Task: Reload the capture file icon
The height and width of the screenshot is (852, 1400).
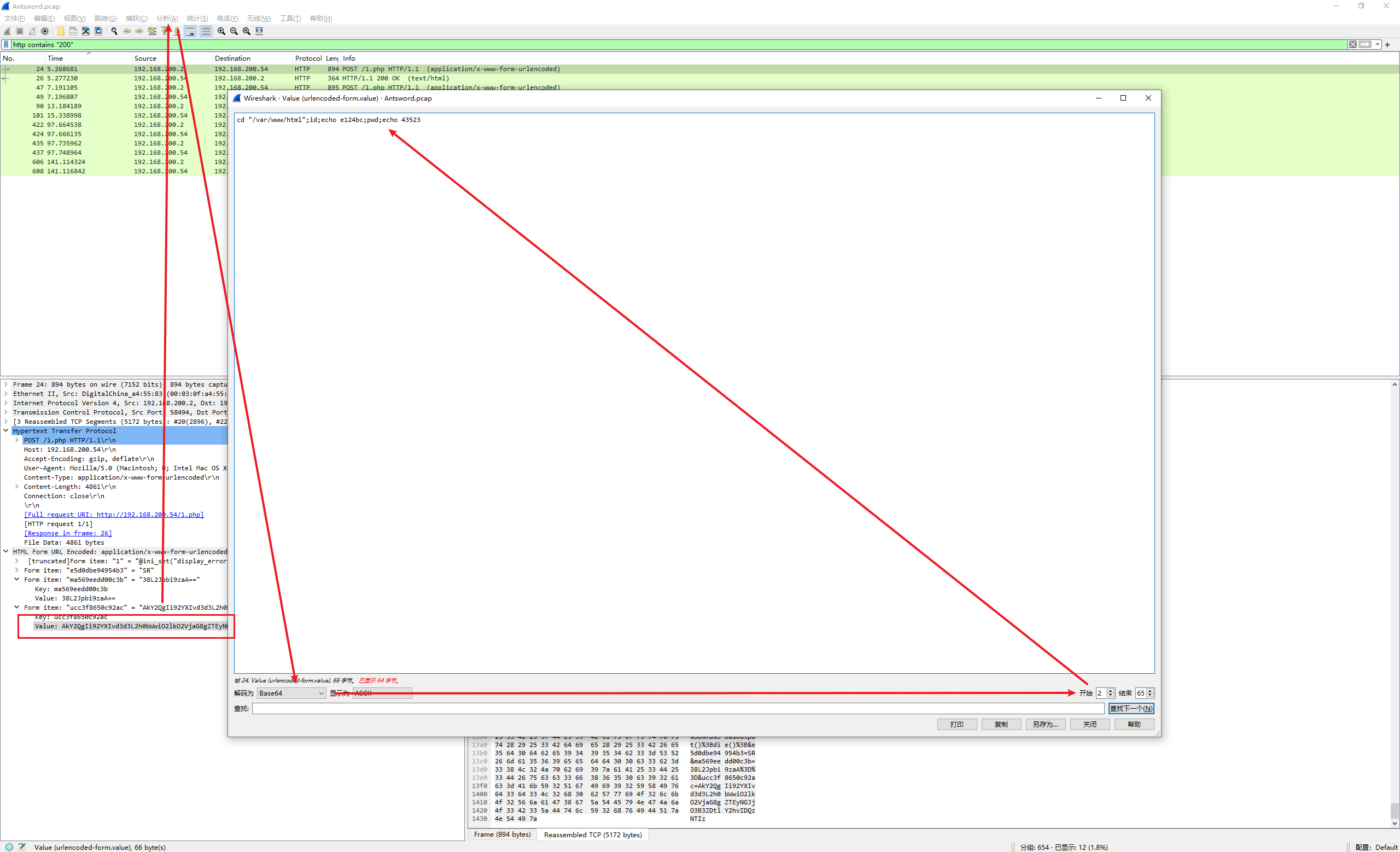Action: [98, 31]
